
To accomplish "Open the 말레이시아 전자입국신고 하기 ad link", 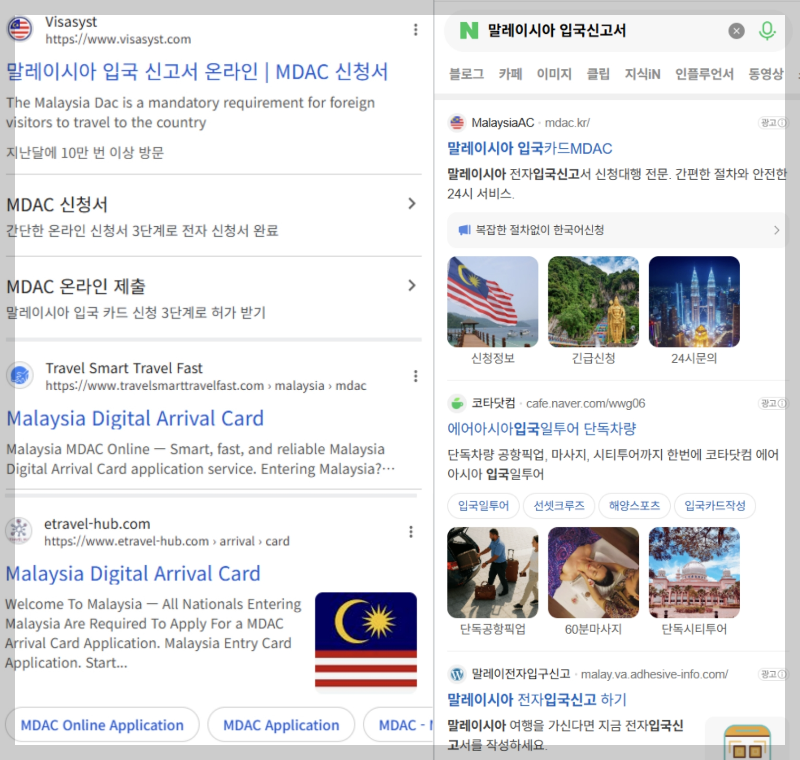I will tap(536, 700).
